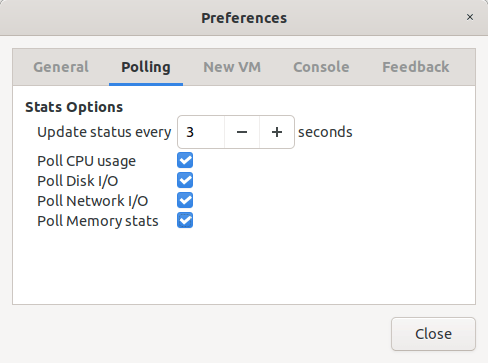Viewport: 488px width, 363px height.
Task: Focus the update status seconds field
Action: pos(201,132)
